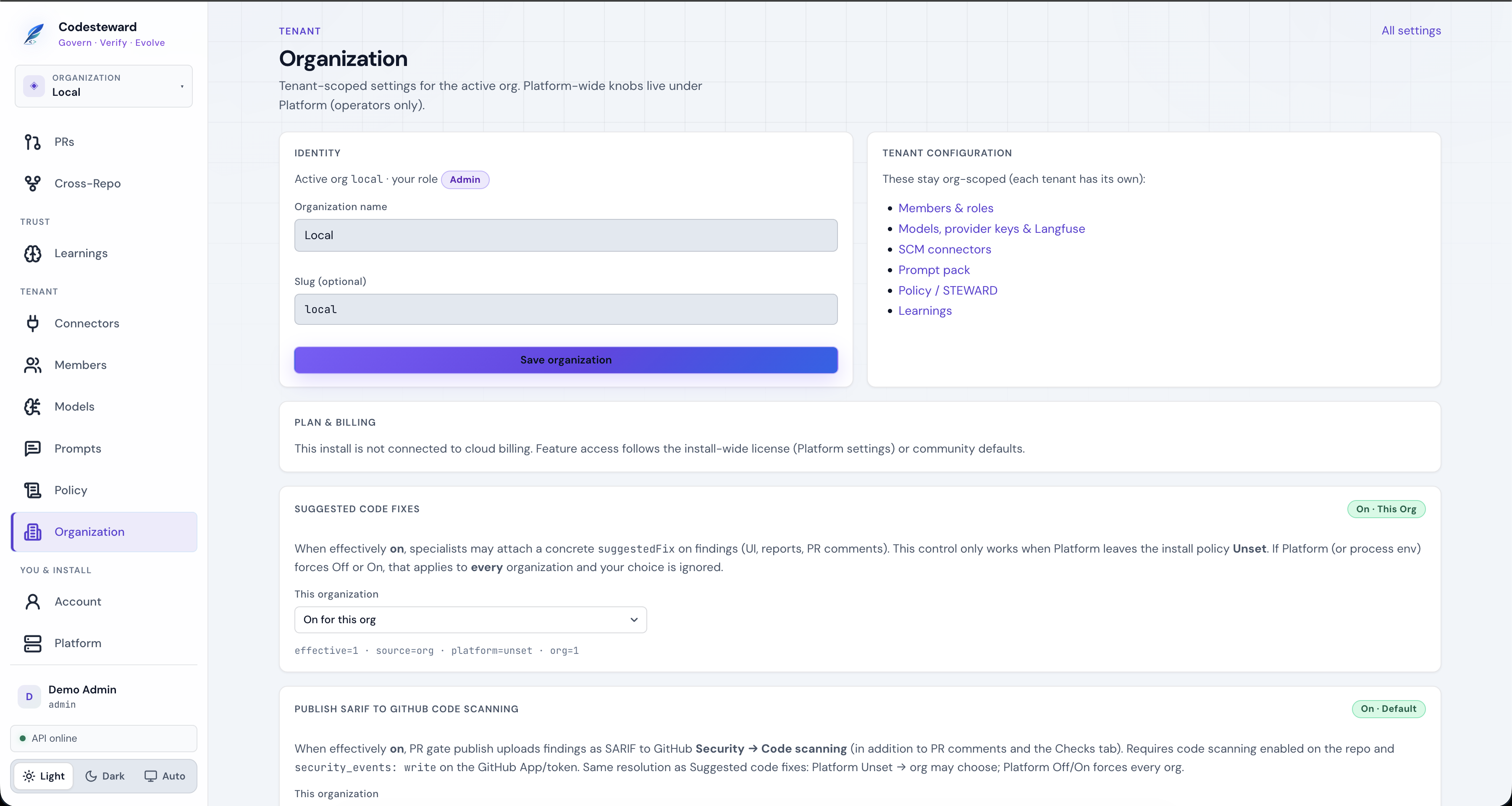The image size is (1512, 806).
Task: Click the organization switcher diamond icon
Action: [x=34, y=86]
